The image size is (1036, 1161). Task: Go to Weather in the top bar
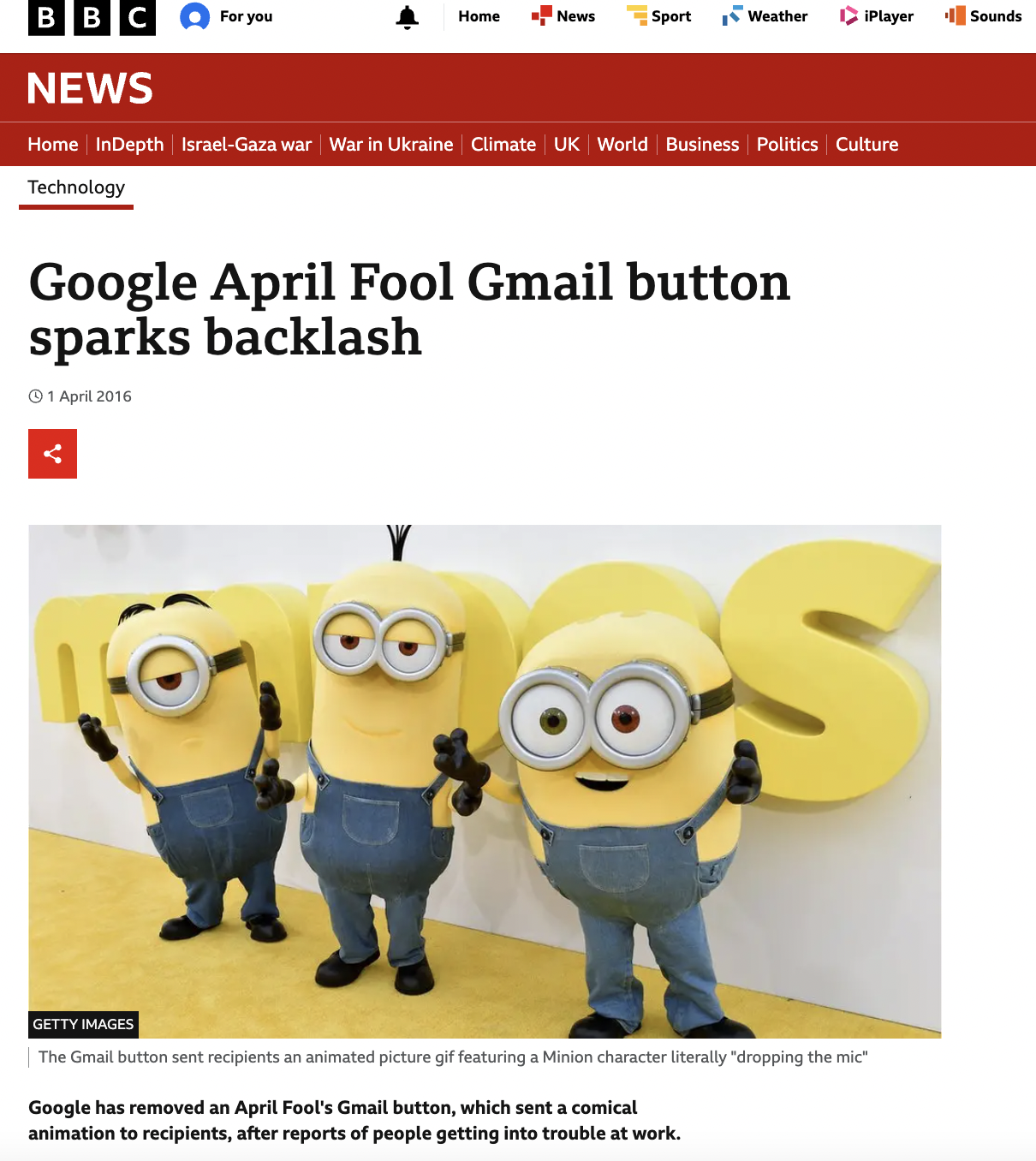point(765,16)
